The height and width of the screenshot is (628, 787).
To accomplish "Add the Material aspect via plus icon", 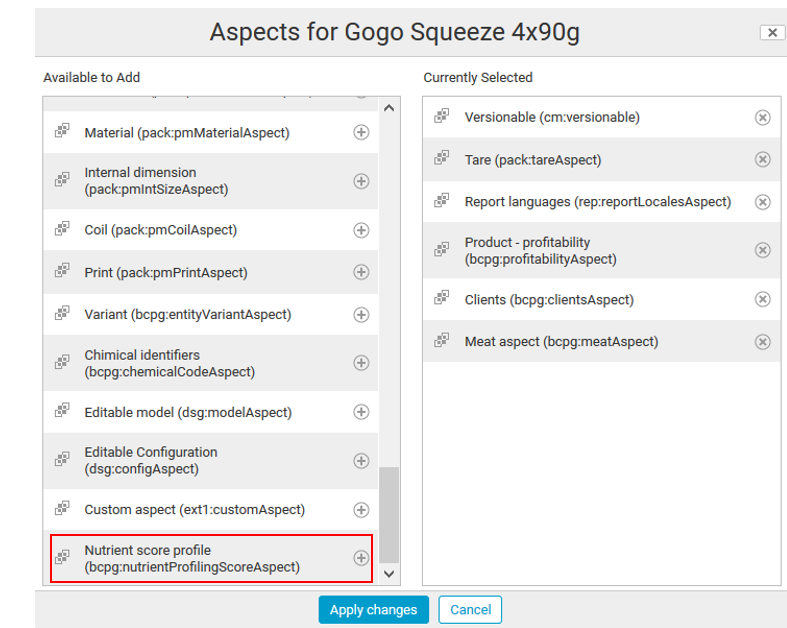I will (x=361, y=132).
